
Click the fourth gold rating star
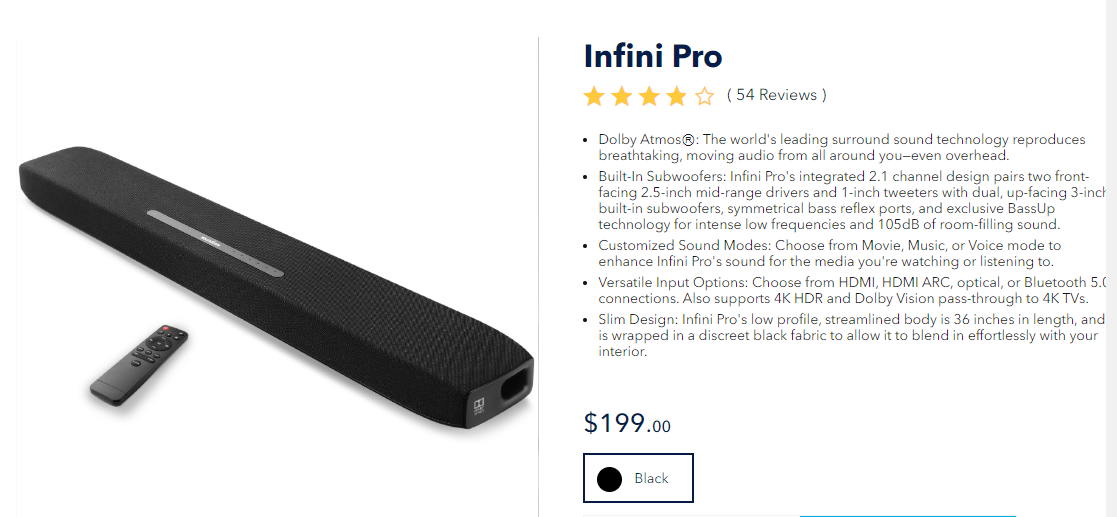(x=677, y=96)
